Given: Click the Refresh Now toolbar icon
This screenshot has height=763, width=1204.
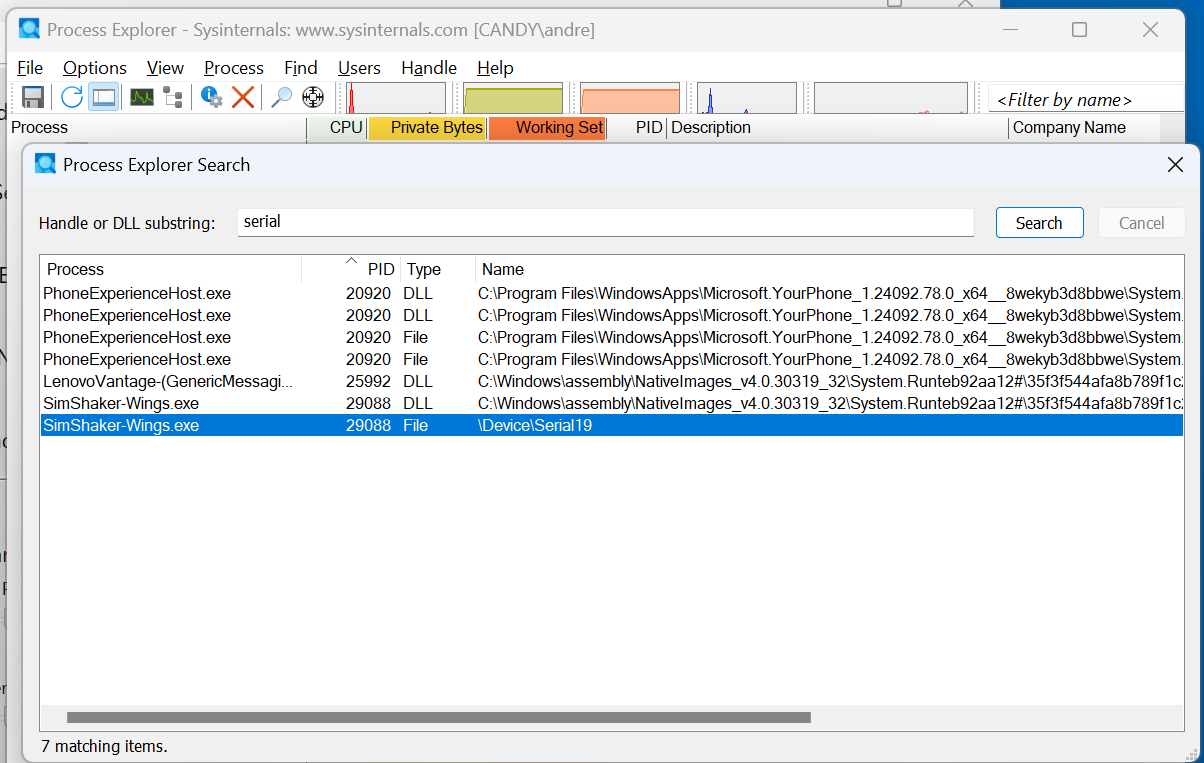Looking at the screenshot, I should coord(72,97).
